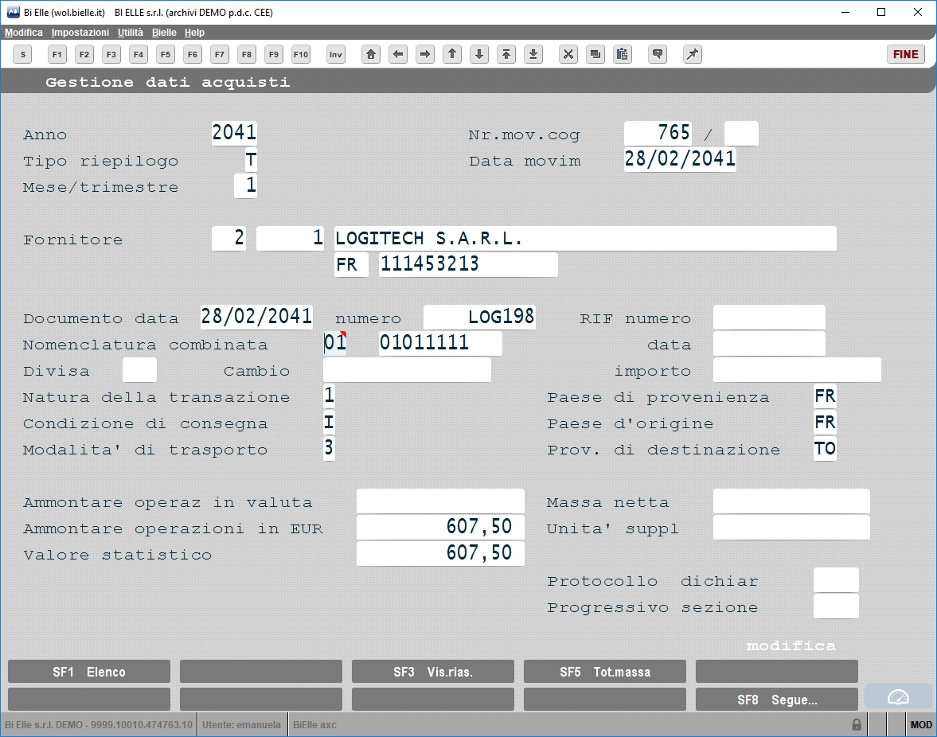Click the empty Massa netta field
The height and width of the screenshot is (737, 937).
pyautogui.click(x=791, y=501)
